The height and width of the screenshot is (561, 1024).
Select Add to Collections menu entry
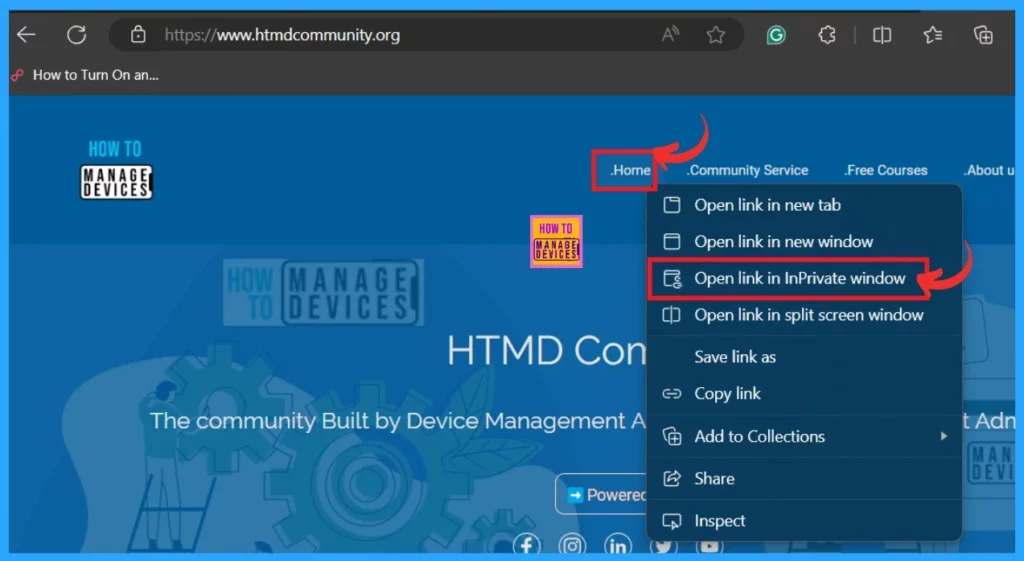point(805,436)
